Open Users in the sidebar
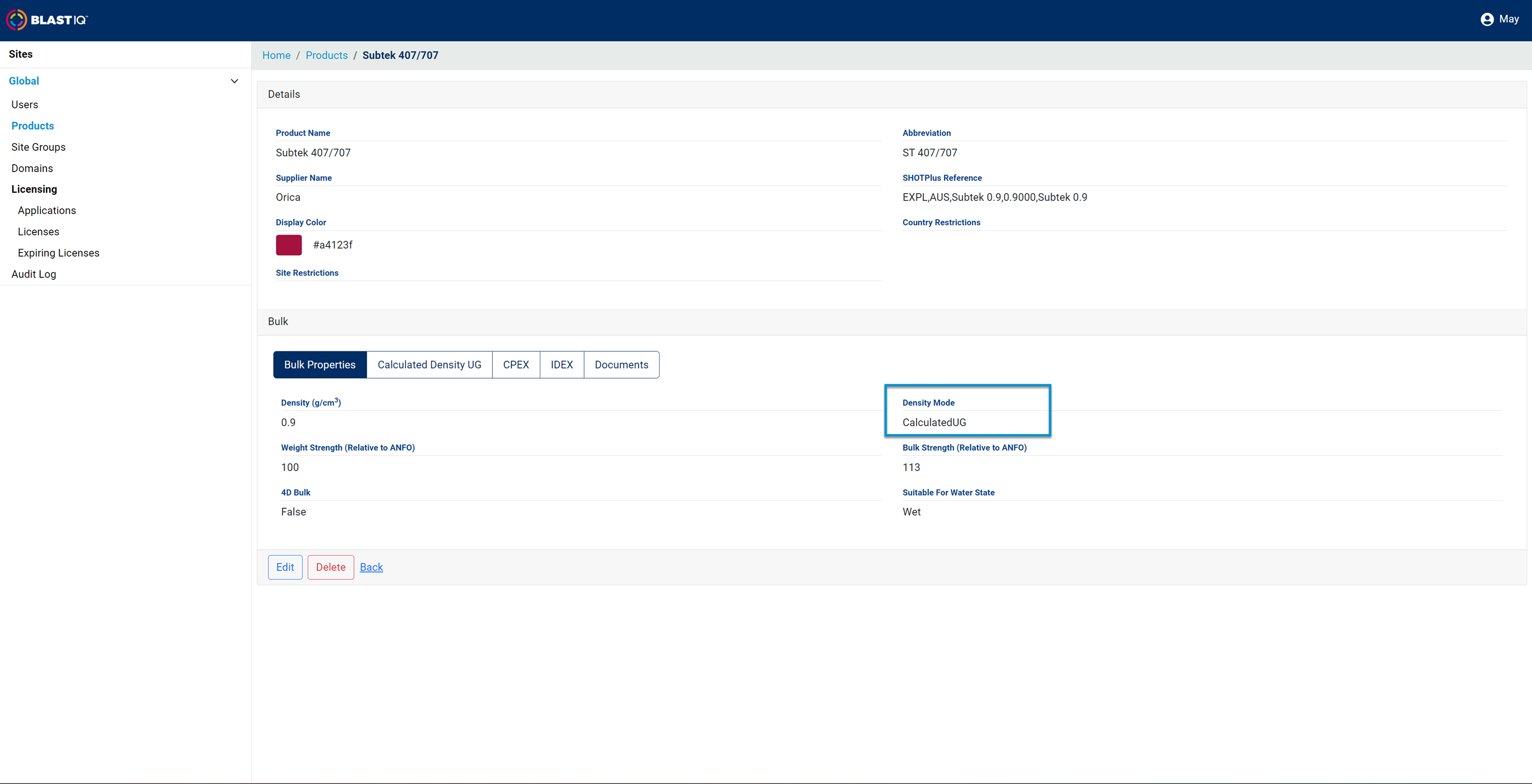Image resolution: width=1532 pixels, height=784 pixels. pos(24,105)
